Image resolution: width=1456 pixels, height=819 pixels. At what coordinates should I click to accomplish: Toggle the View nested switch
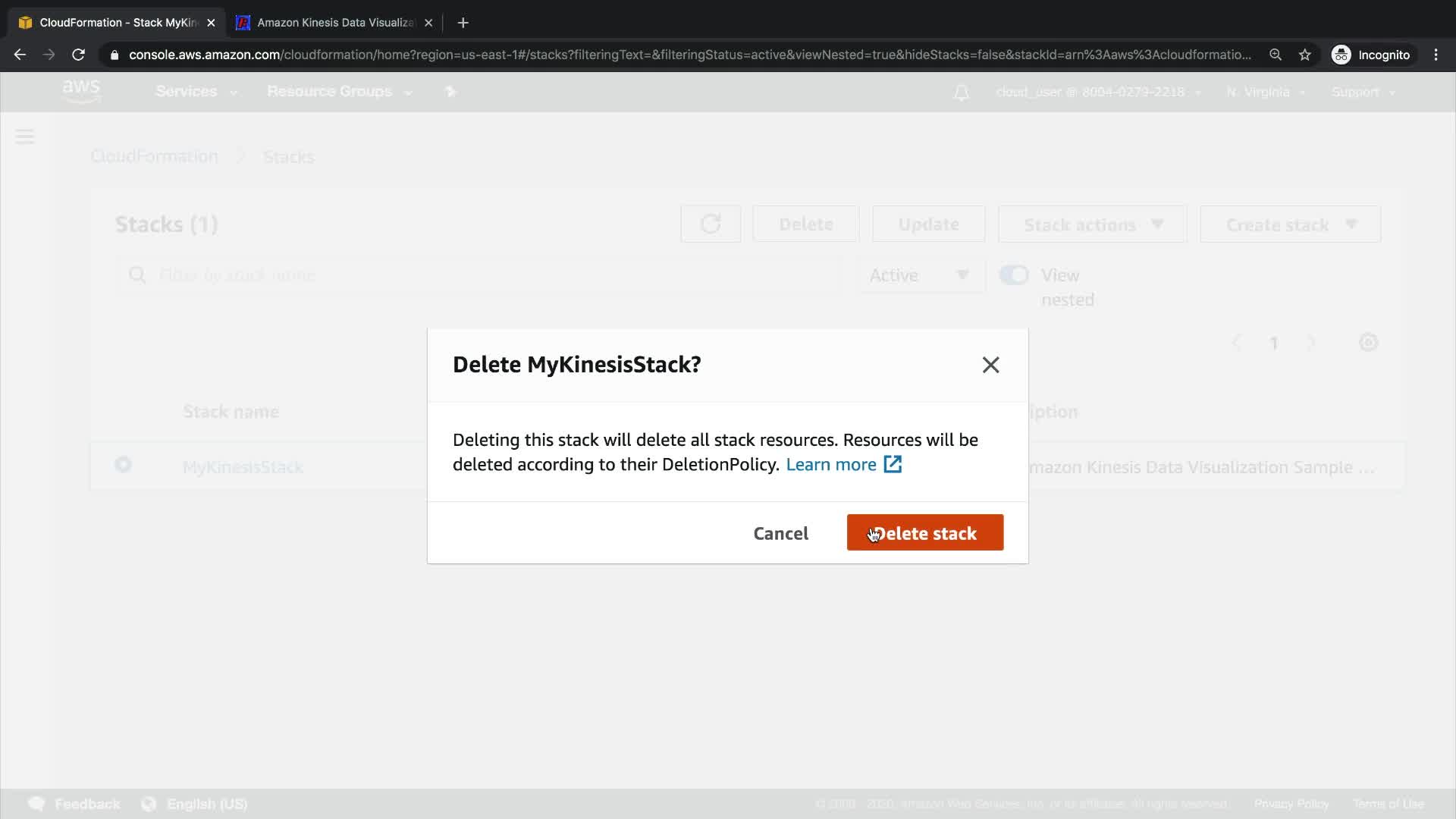(1014, 275)
